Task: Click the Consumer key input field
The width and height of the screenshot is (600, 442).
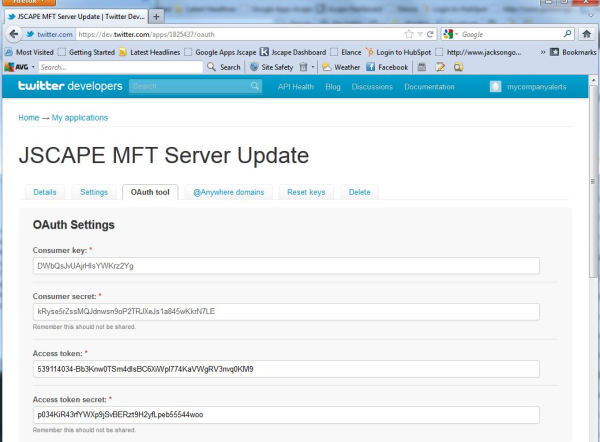Action: point(286,266)
